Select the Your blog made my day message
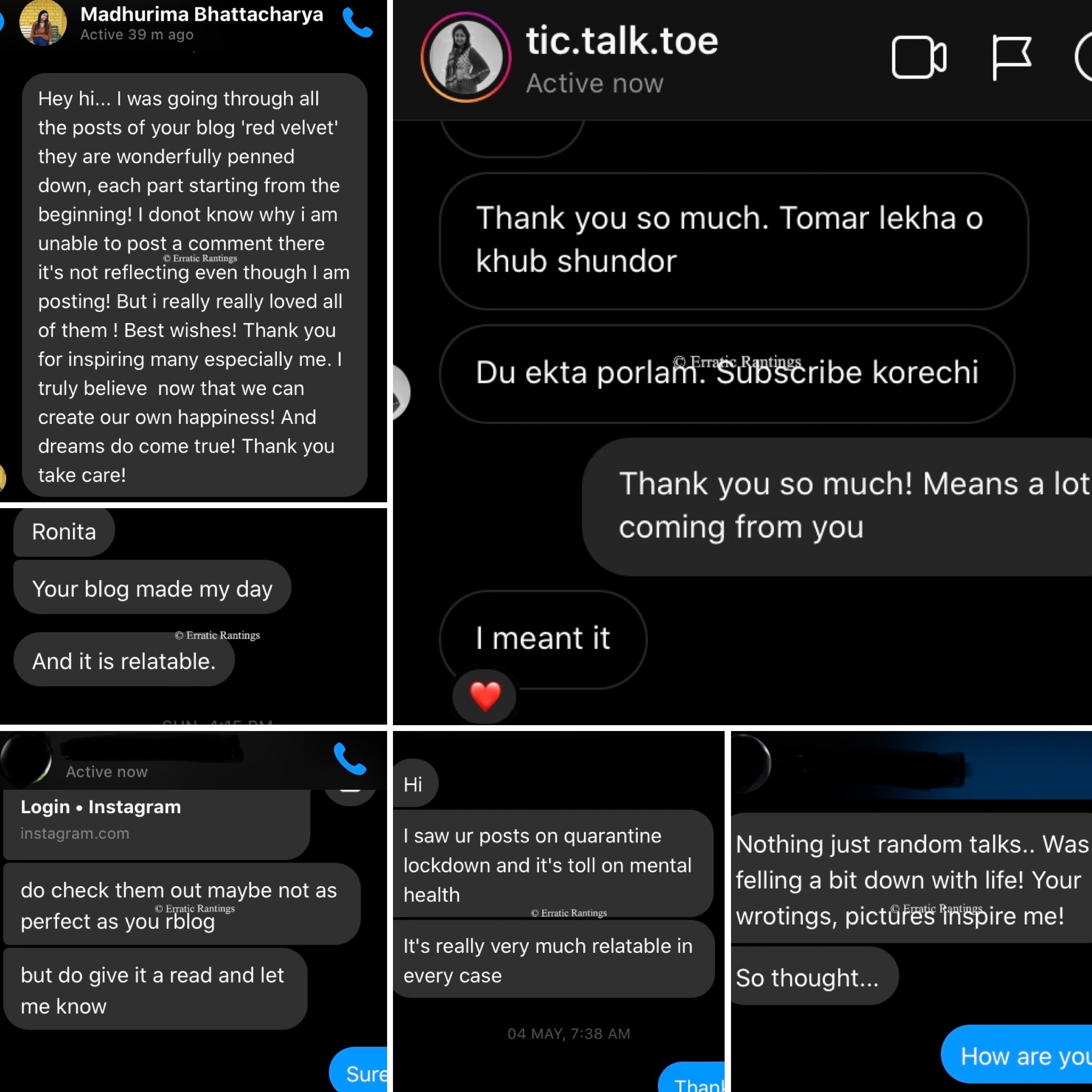Screen dimensions: 1092x1092 click(152, 588)
